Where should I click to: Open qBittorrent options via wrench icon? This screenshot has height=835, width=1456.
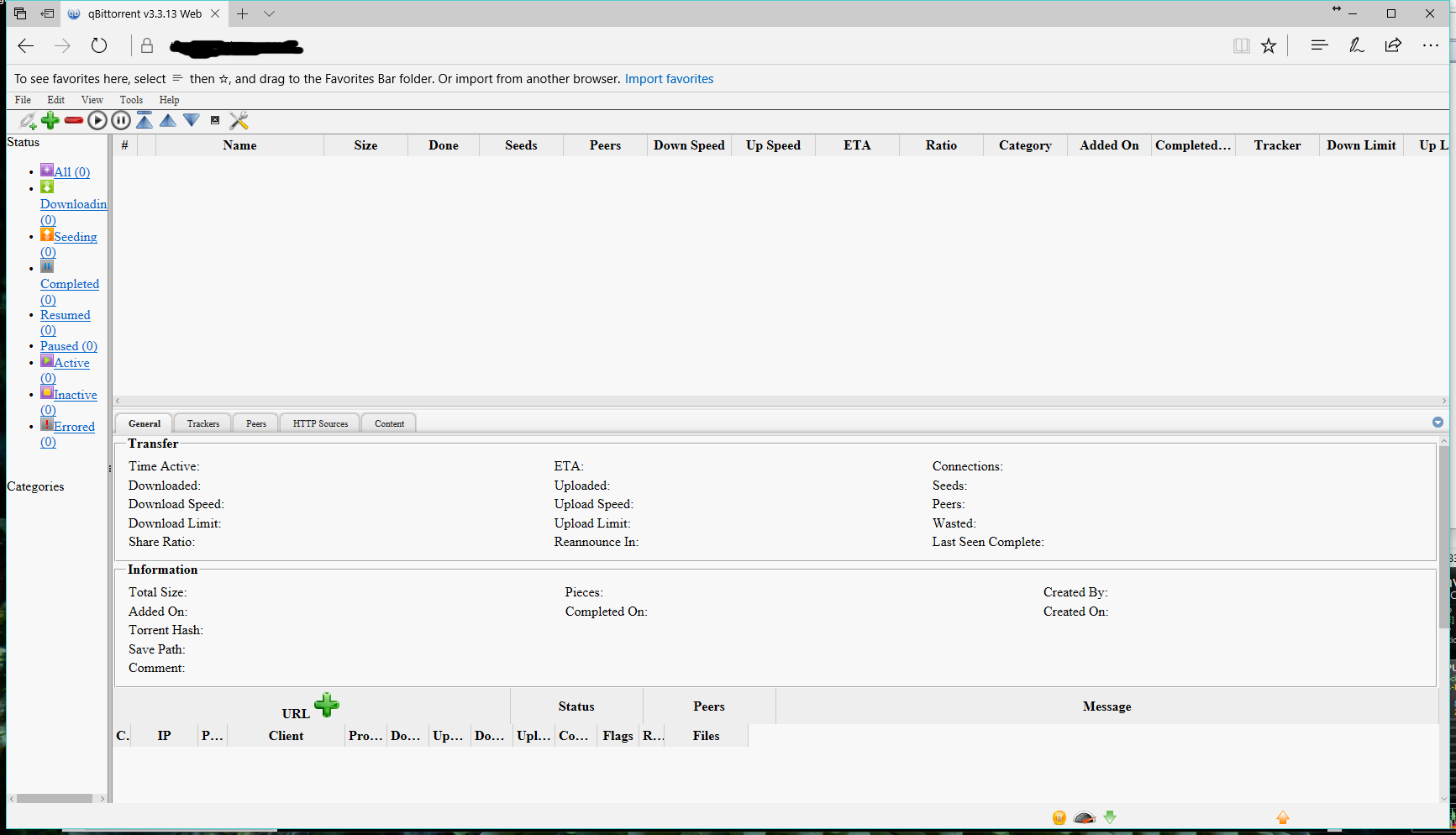coord(239,120)
